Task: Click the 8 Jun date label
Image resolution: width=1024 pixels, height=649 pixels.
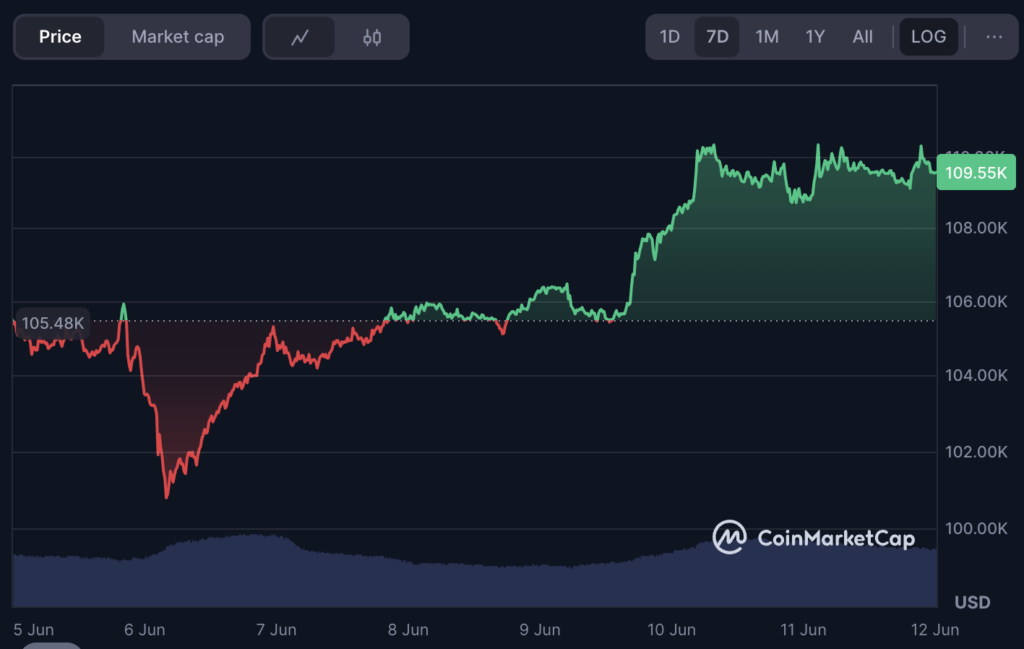Action: tap(408, 629)
